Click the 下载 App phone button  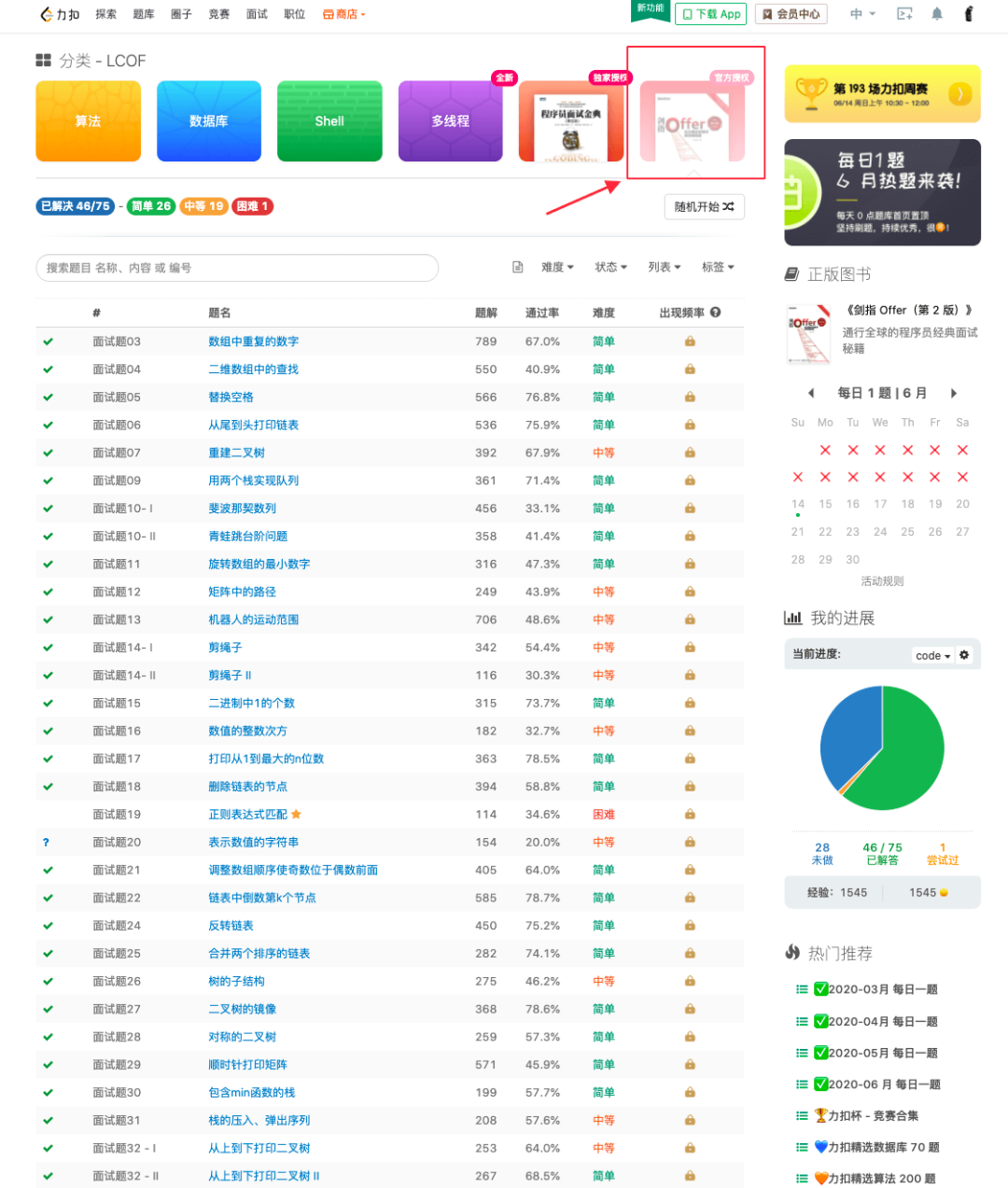[710, 14]
